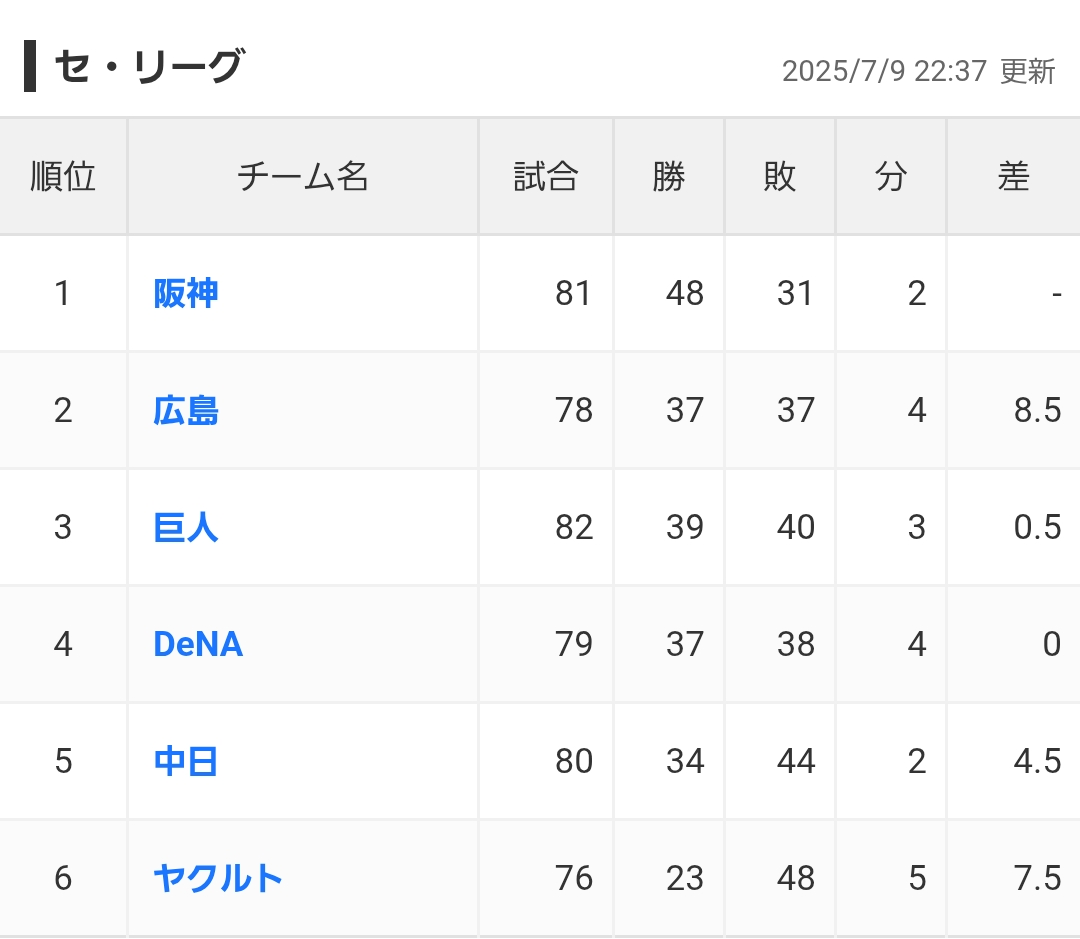Click the セ・リーグ section heading
The width and height of the screenshot is (1080, 939).
tap(149, 66)
